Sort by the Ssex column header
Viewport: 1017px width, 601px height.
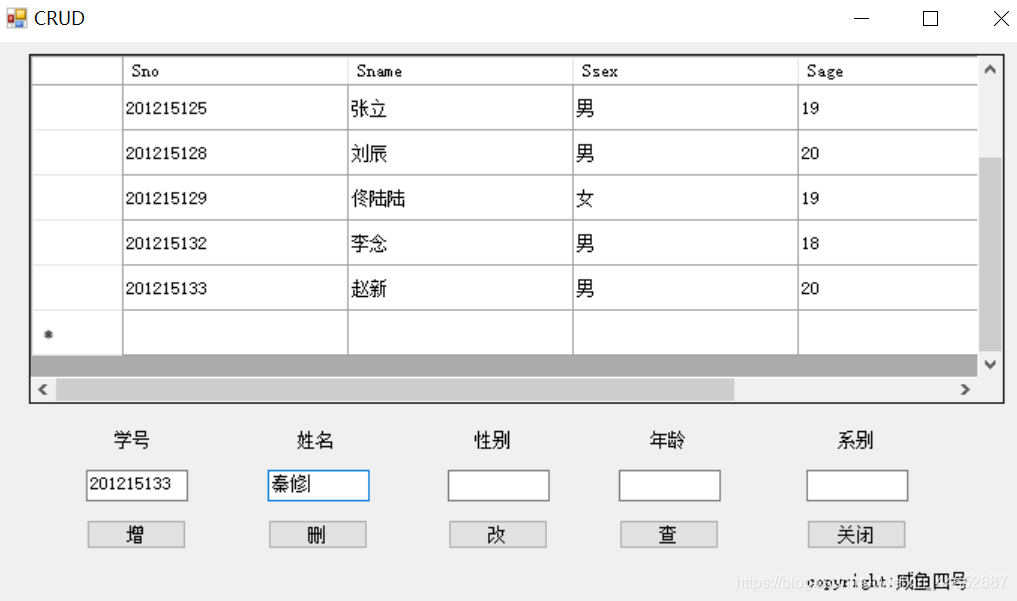(685, 71)
